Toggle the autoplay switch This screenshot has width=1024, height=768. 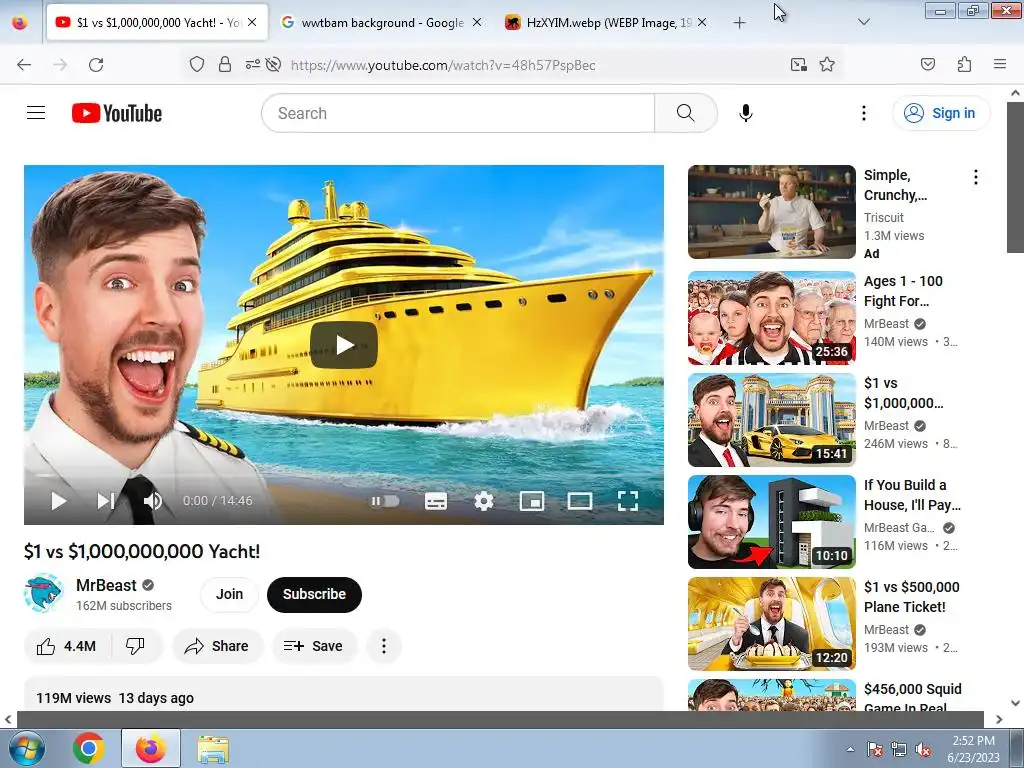(x=385, y=501)
